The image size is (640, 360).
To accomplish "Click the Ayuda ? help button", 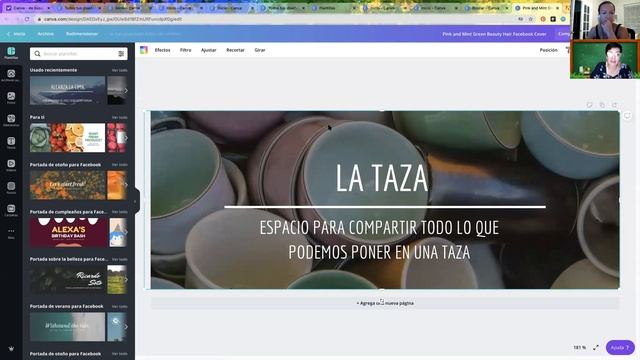I will (620, 347).
